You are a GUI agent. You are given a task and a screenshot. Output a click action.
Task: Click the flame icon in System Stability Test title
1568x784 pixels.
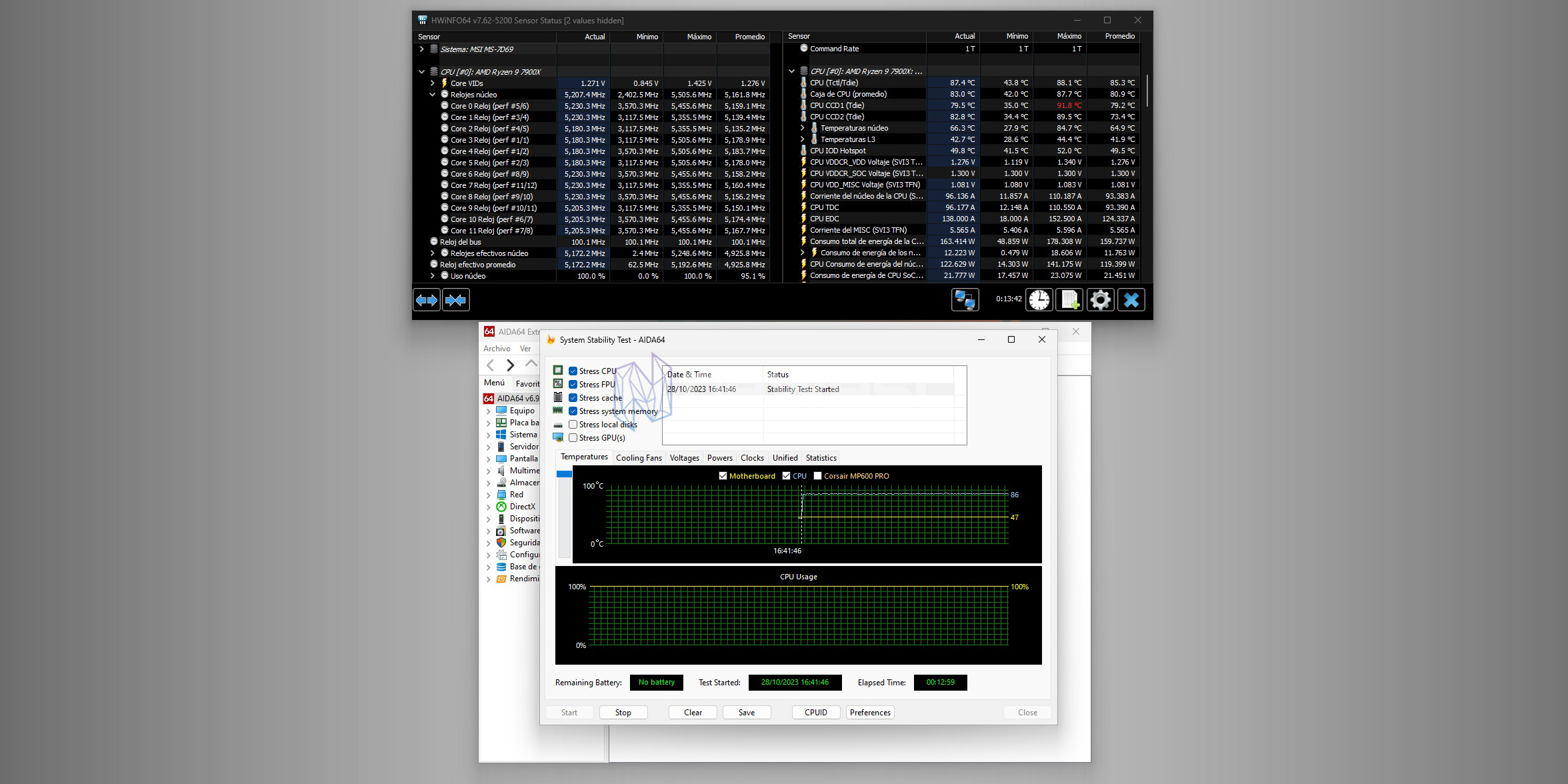pyautogui.click(x=551, y=340)
